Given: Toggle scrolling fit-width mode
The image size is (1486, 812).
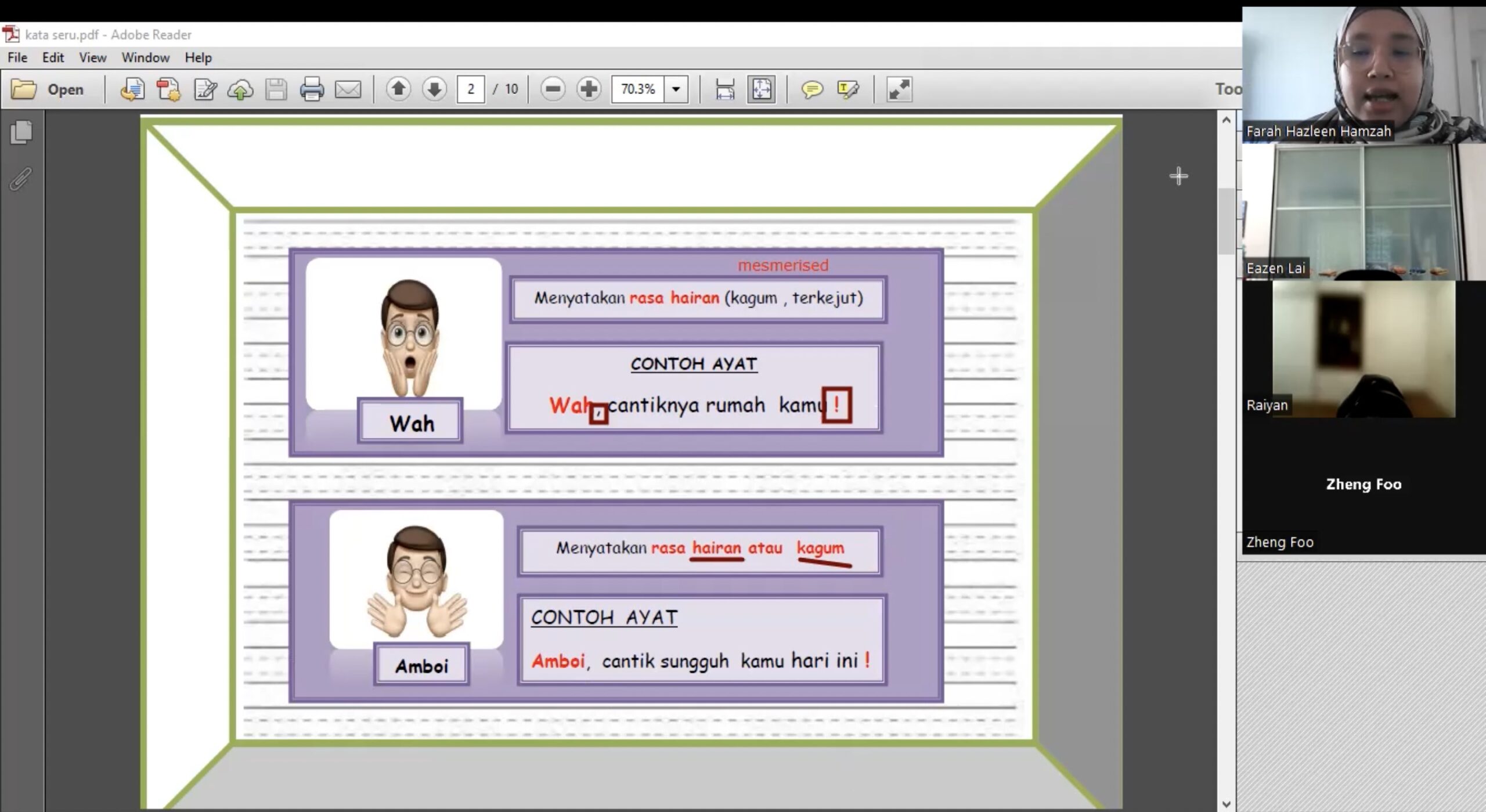Looking at the screenshot, I should 725,89.
